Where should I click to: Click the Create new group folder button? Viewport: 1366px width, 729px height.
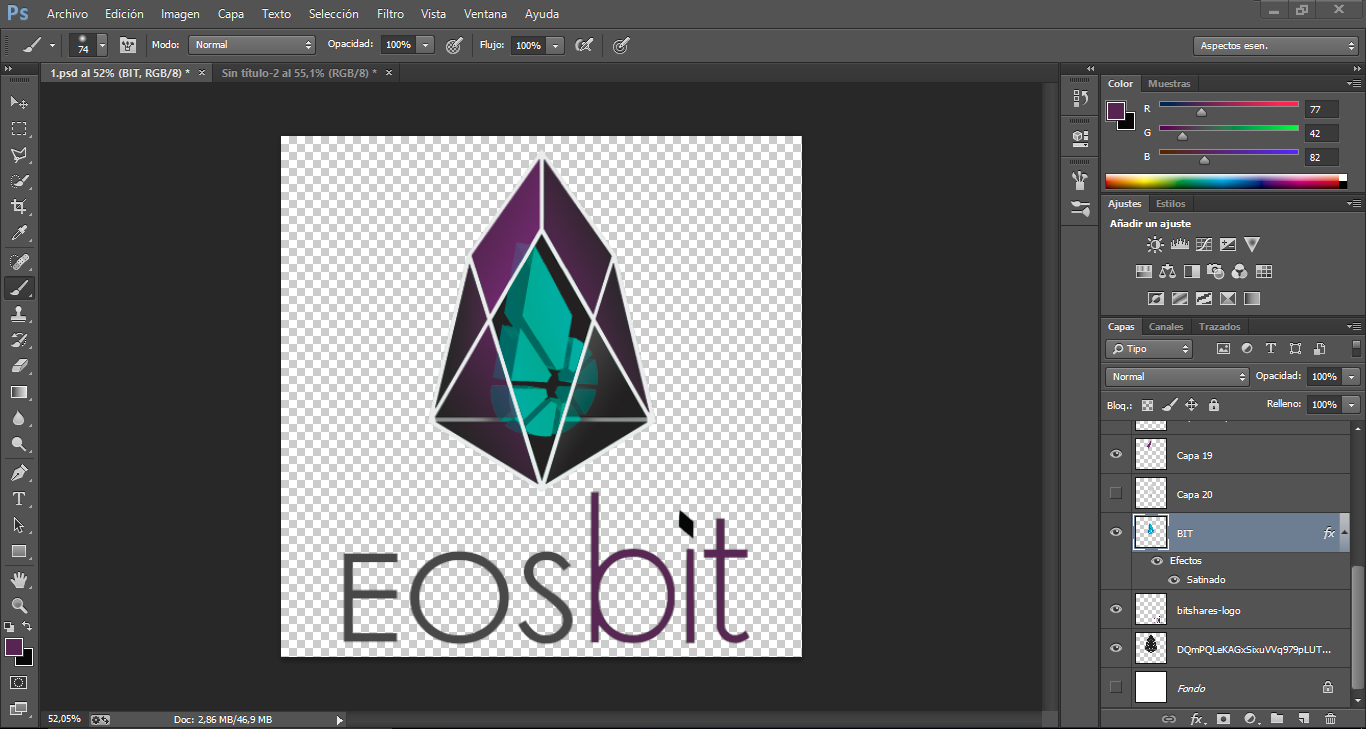(1277, 718)
